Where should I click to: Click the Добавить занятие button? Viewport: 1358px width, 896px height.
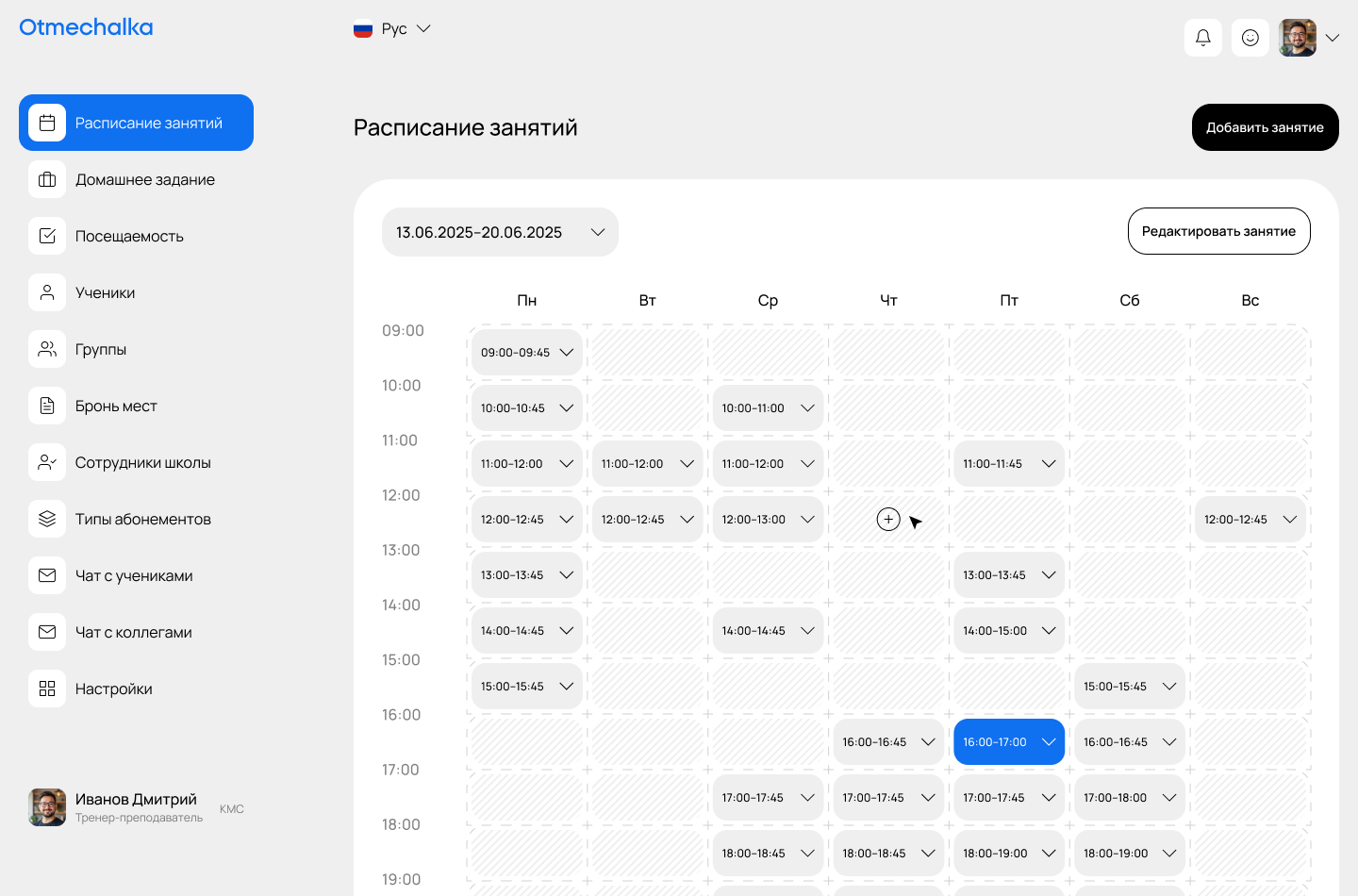(1265, 127)
